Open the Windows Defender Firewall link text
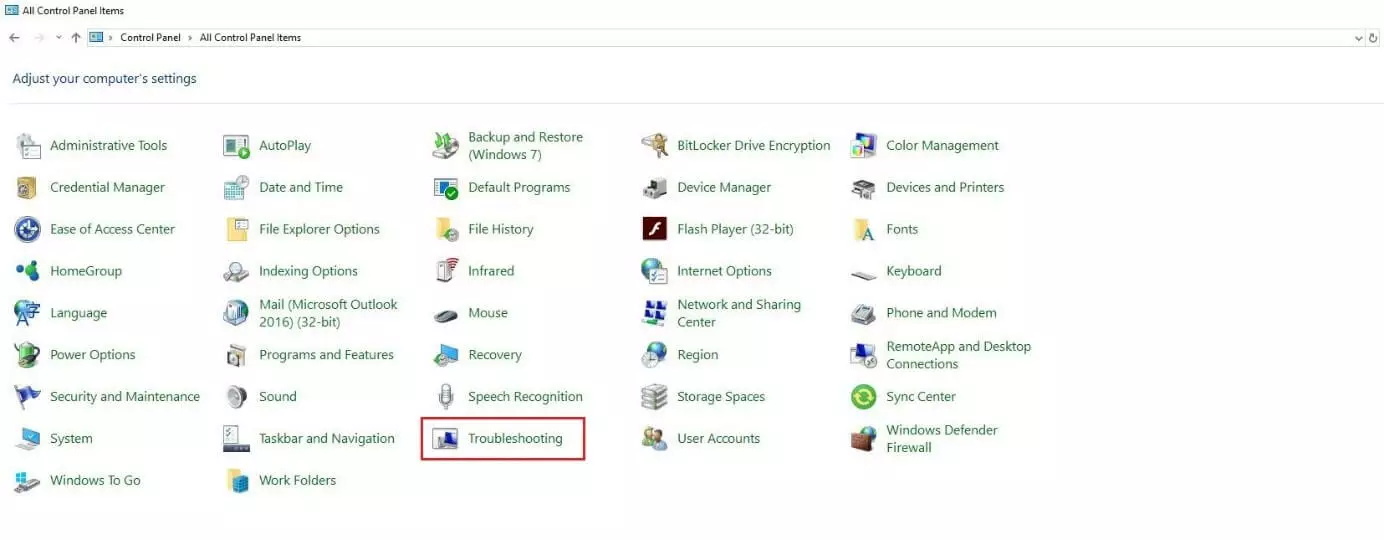This screenshot has height=540, width=1384. (x=942, y=439)
